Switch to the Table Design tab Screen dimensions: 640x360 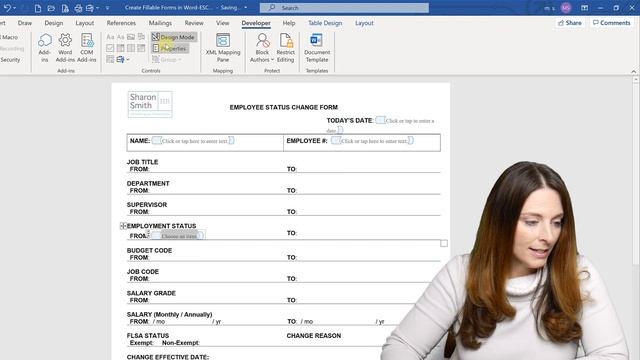coord(325,23)
